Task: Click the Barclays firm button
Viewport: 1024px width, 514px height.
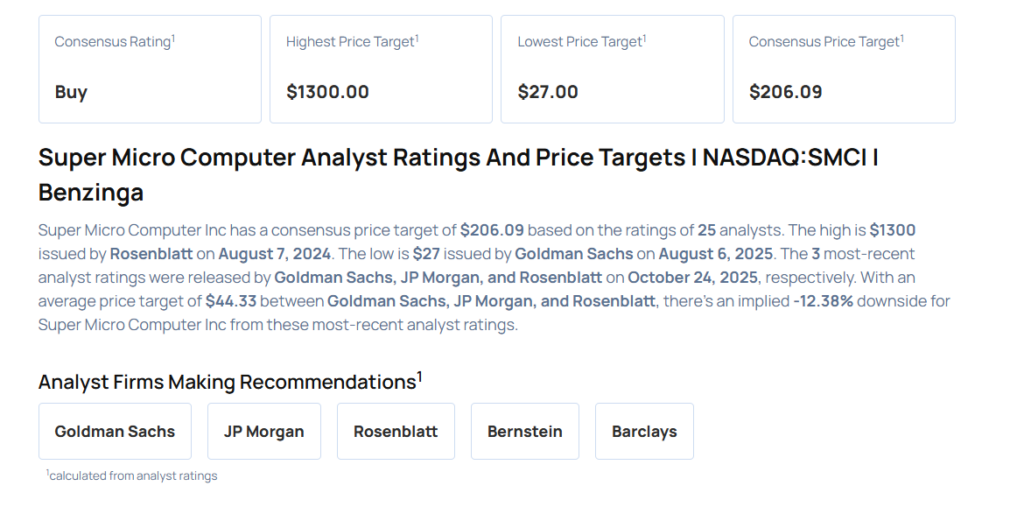Action: coord(644,431)
